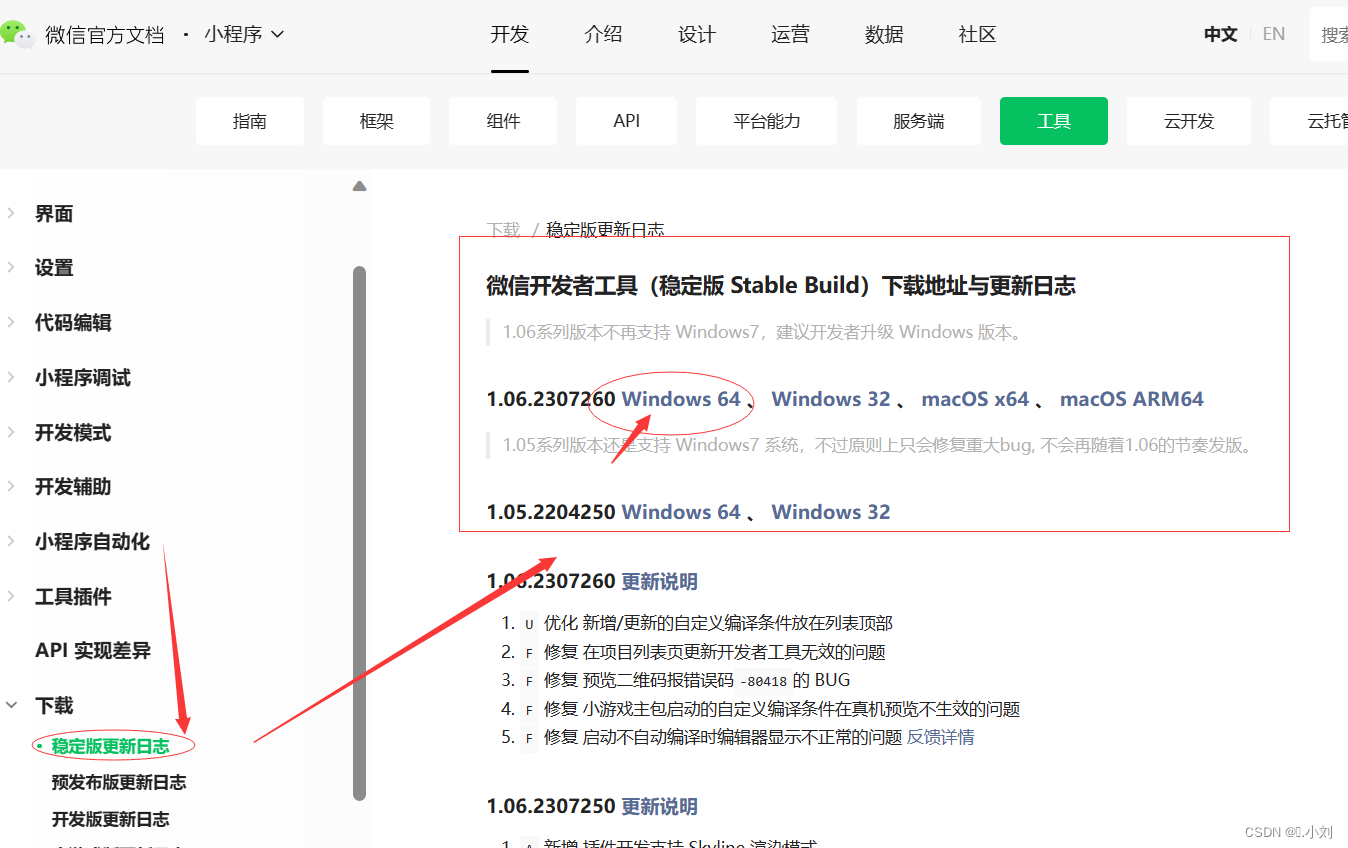Open the 小程序 dropdown in header
Screen dimensions: 1348x848
244,34
